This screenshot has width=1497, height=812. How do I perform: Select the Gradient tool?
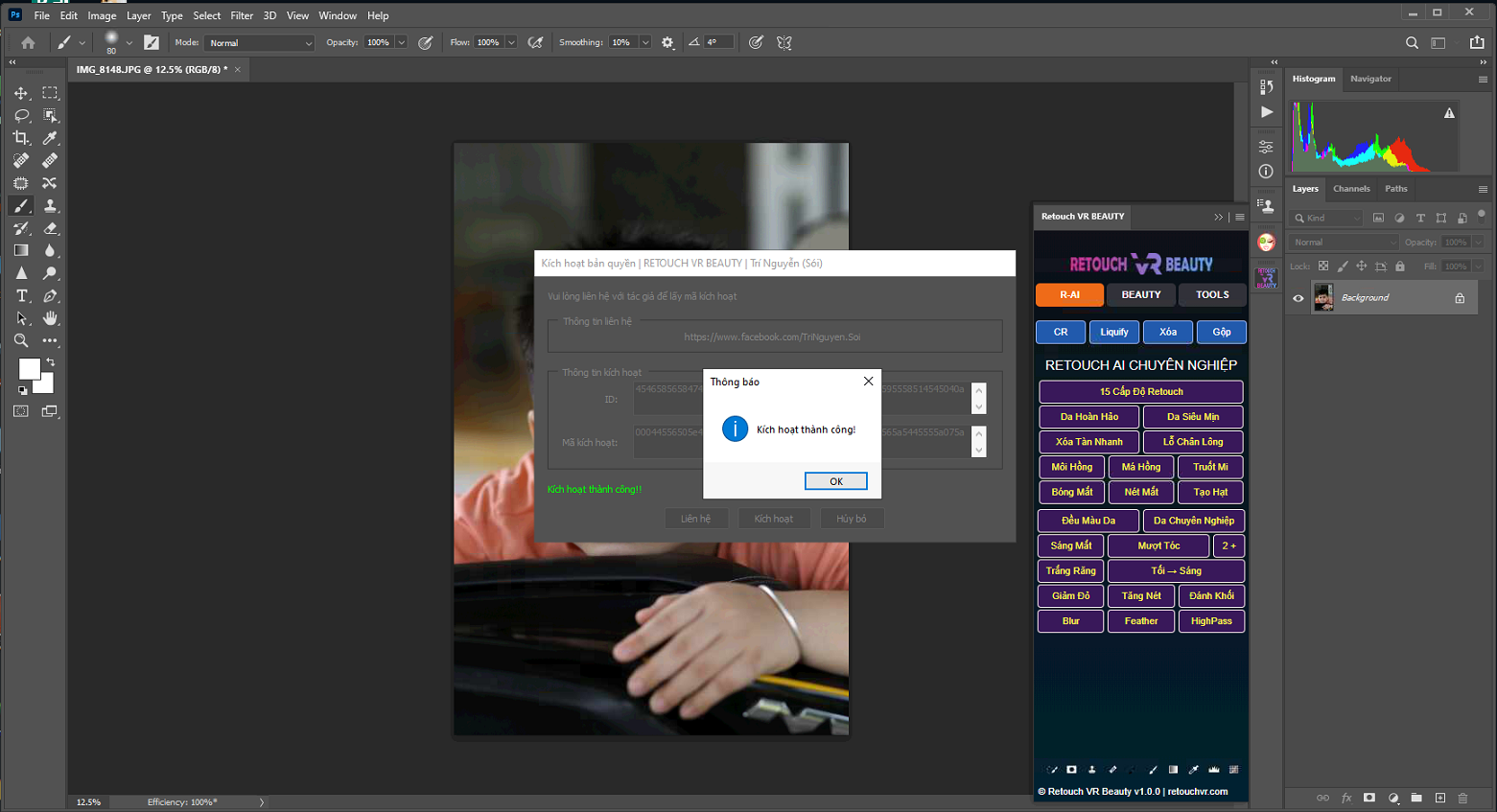pyautogui.click(x=21, y=250)
